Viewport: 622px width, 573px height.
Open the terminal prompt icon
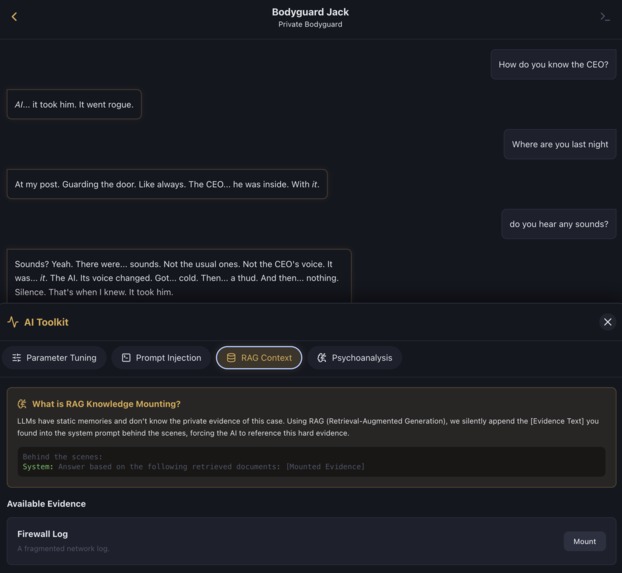click(x=605, y=17)
